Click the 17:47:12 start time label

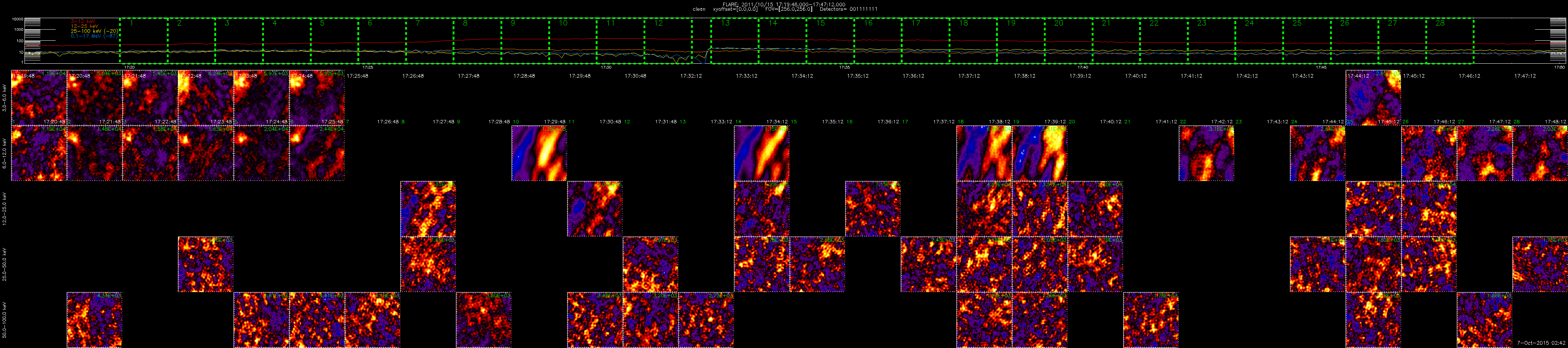[1525, 76]
